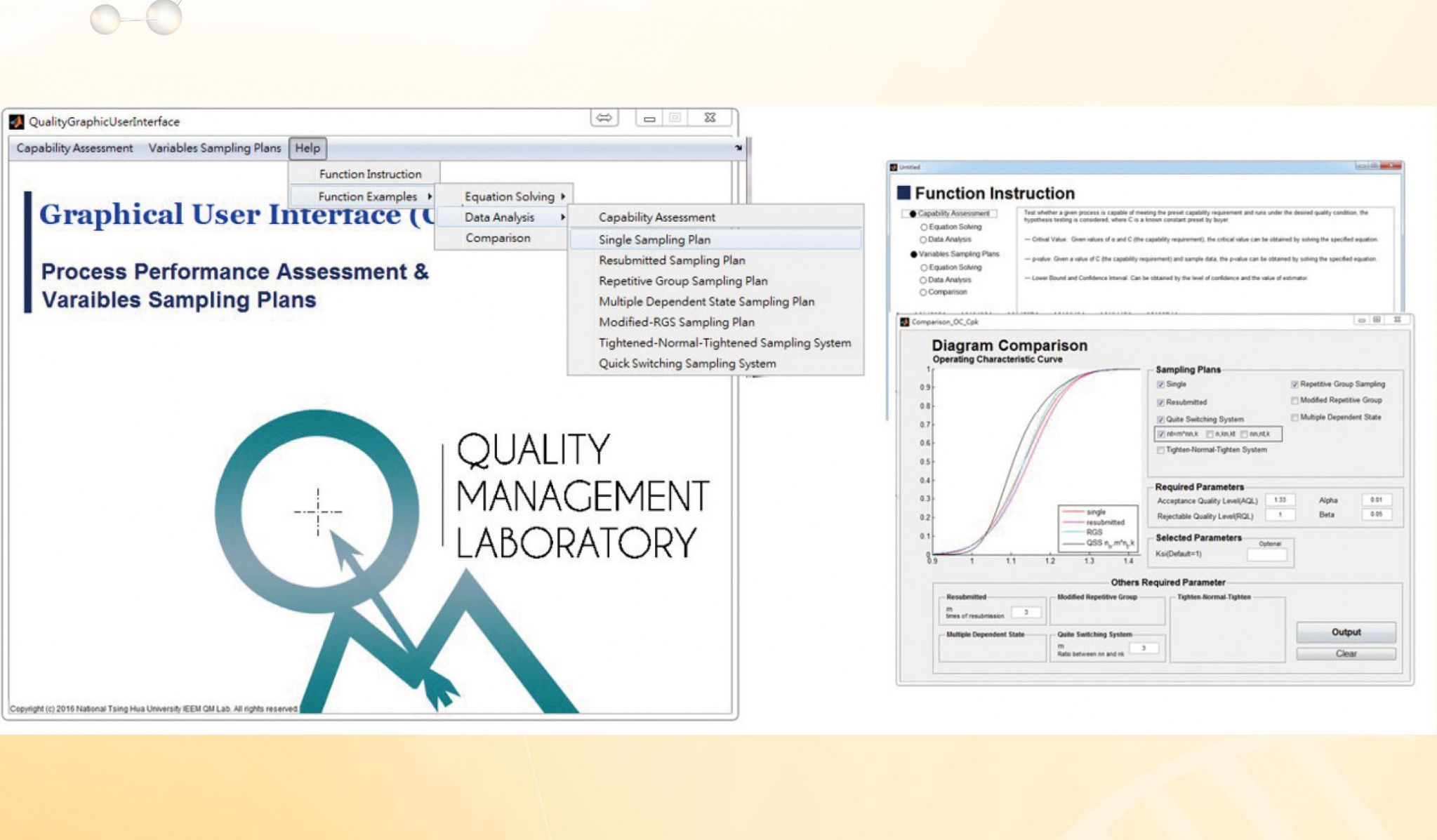Click the Alpha value field
The height and width of the screenshot is (840, 1437).
click(x=1376, y=500)
